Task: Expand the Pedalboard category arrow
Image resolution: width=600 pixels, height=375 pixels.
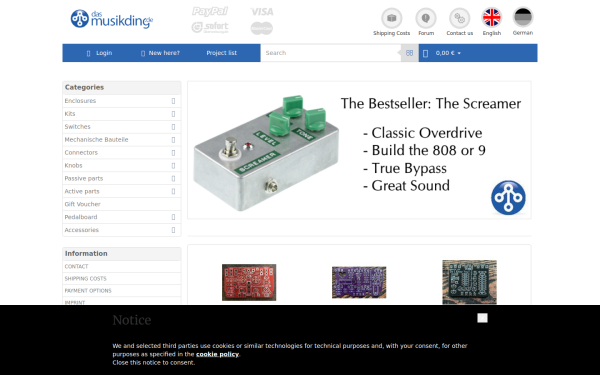Action: click(x=173, y=217)
